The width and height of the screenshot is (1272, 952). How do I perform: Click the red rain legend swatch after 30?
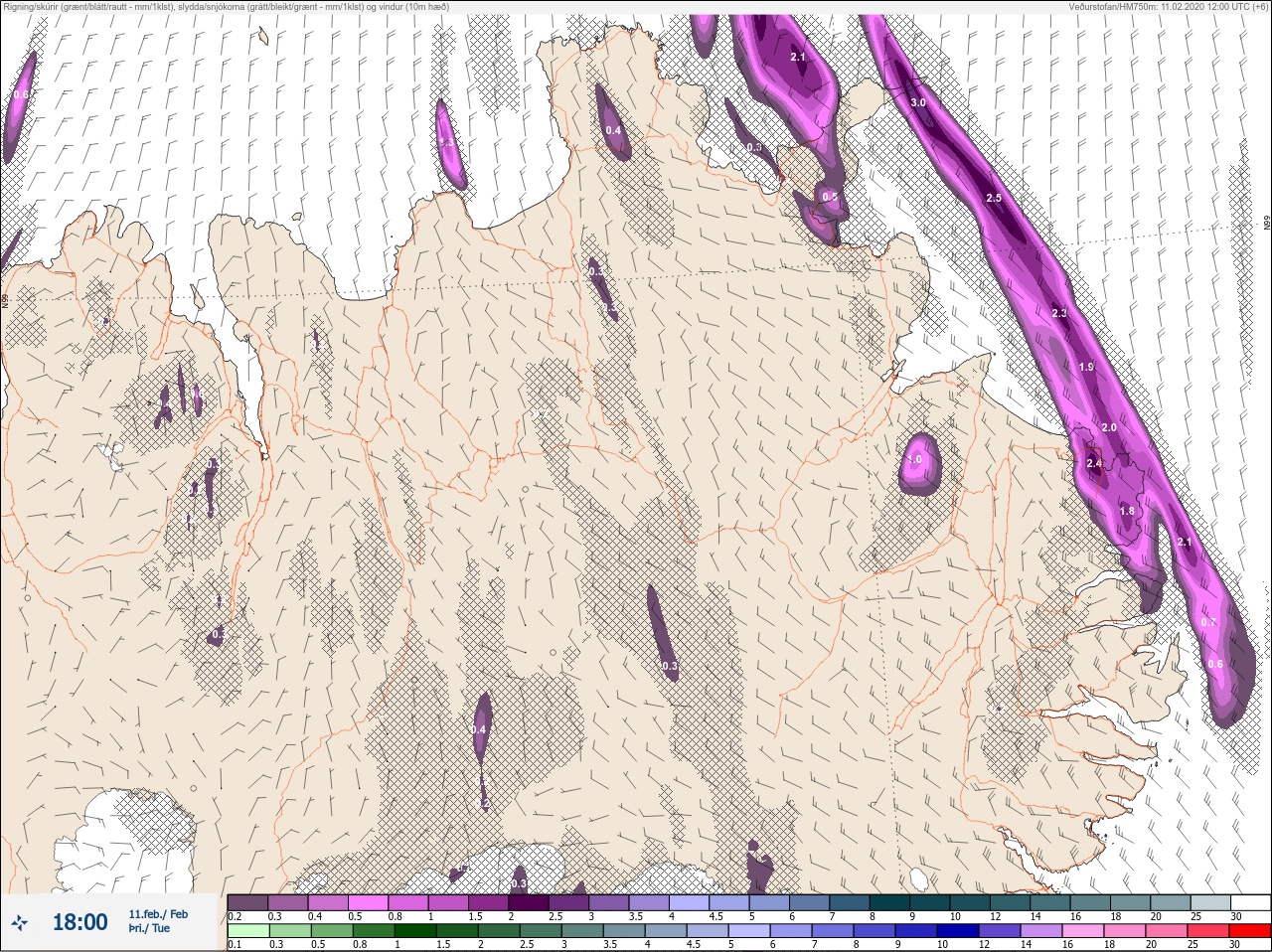click(x=1251, y=931)
